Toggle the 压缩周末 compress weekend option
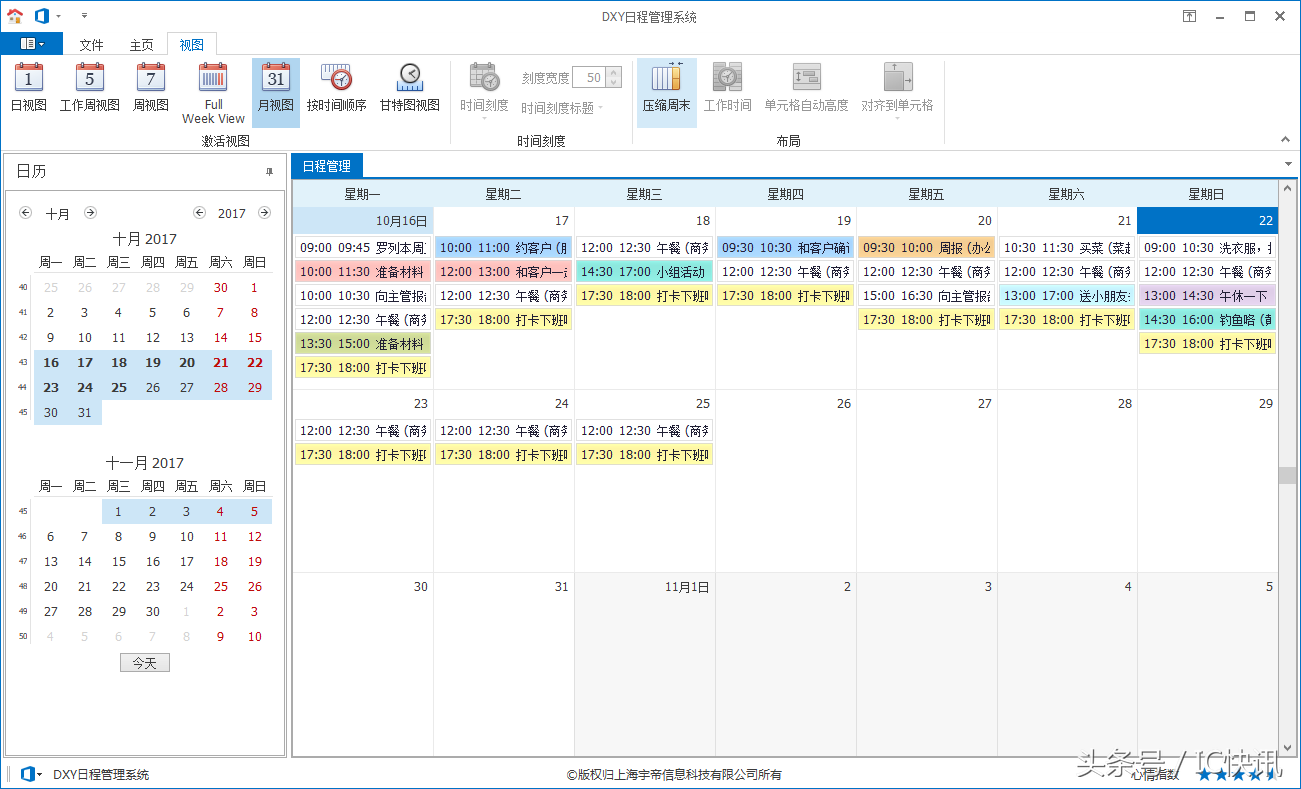Image resolution: width=1301 pixels, height=789 pixels. (x=666, y=88)
